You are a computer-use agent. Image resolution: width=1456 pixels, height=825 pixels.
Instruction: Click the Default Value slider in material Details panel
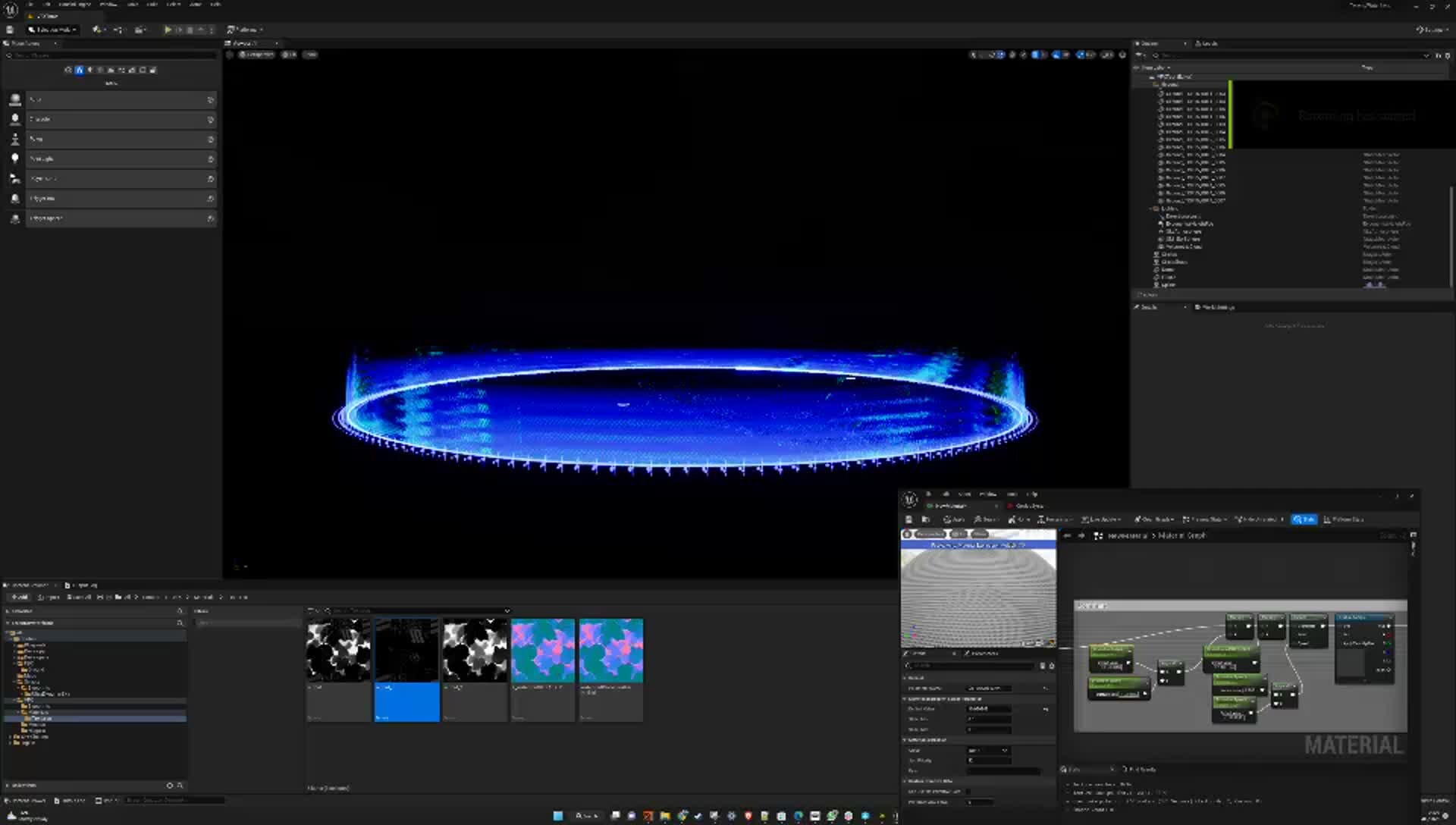click(x=987, y=708)
